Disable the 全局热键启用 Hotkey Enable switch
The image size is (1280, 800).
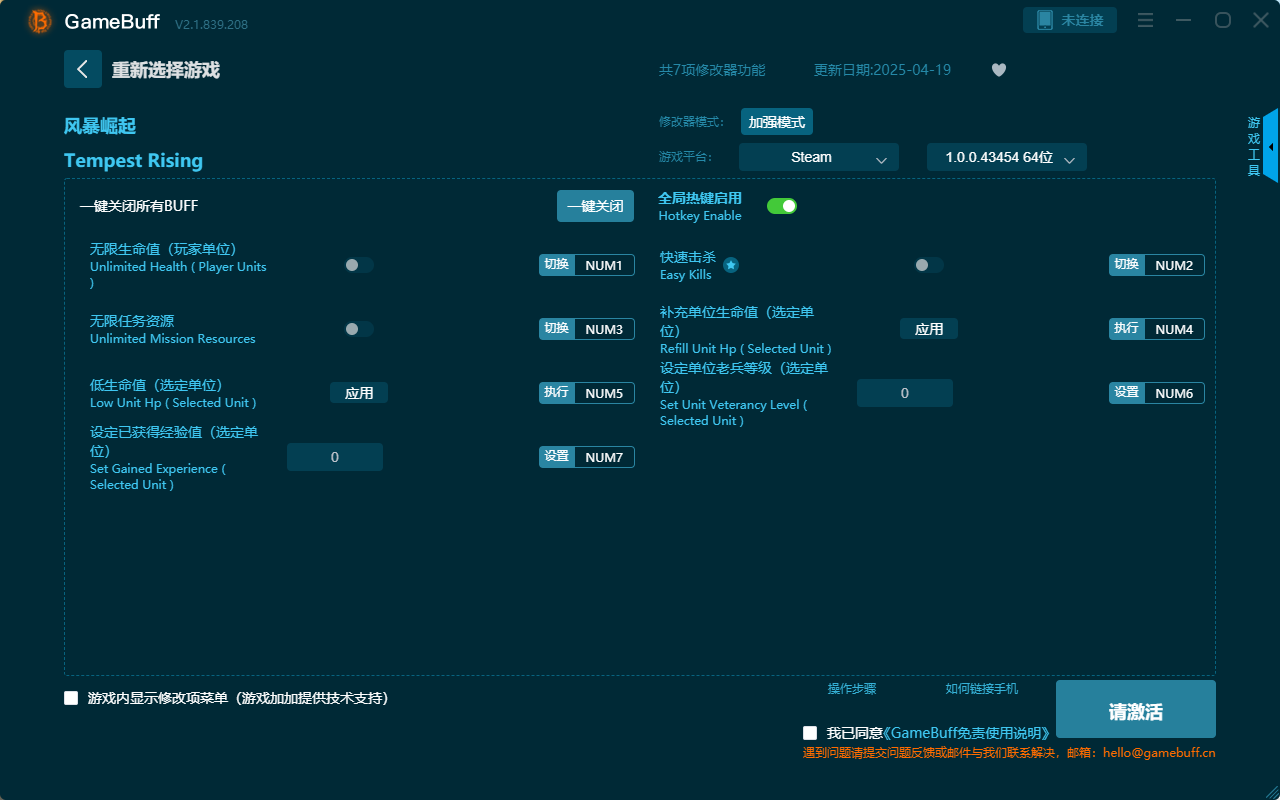pyautogui.click(x=782, y=205)
